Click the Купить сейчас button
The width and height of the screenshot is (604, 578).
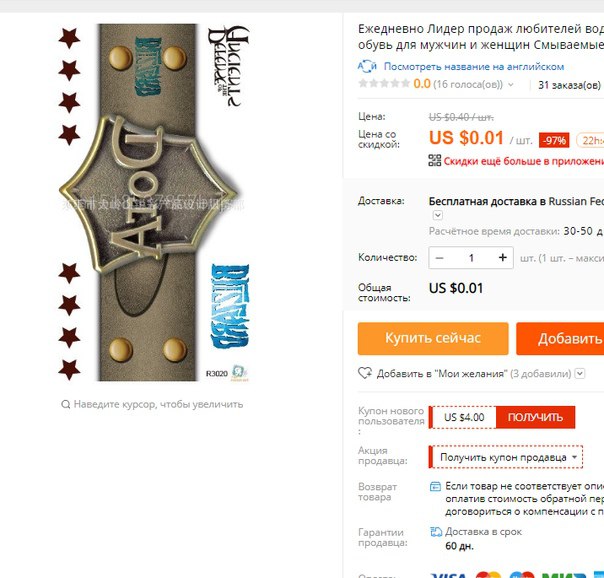(433, 338)
